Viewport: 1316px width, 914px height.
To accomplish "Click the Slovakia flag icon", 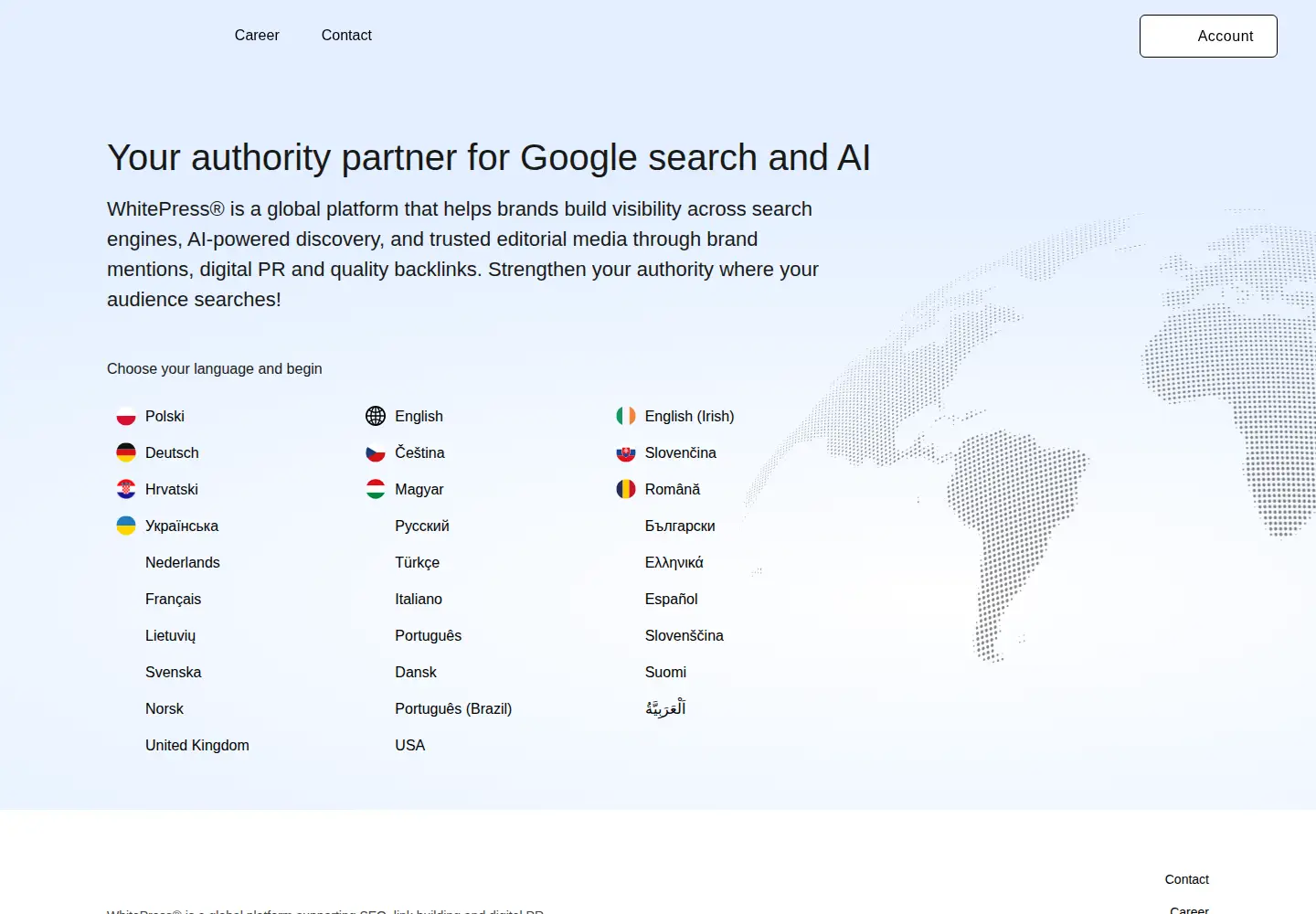I will (626, 452).
